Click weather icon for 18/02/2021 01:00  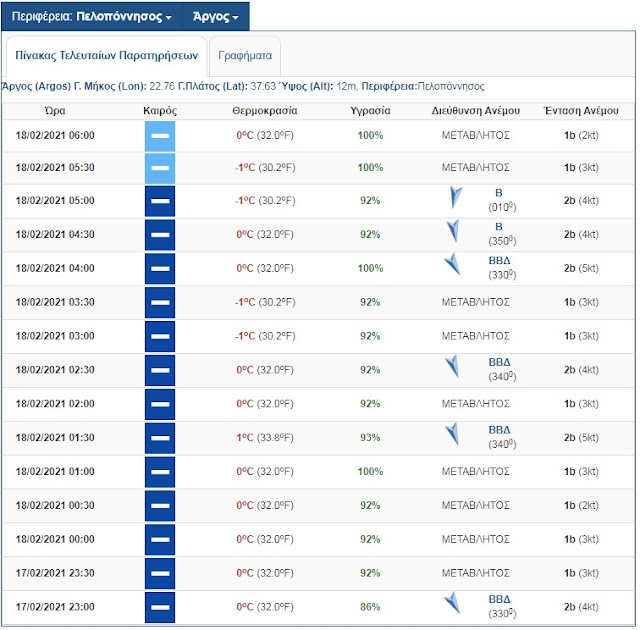pos(160,472)
